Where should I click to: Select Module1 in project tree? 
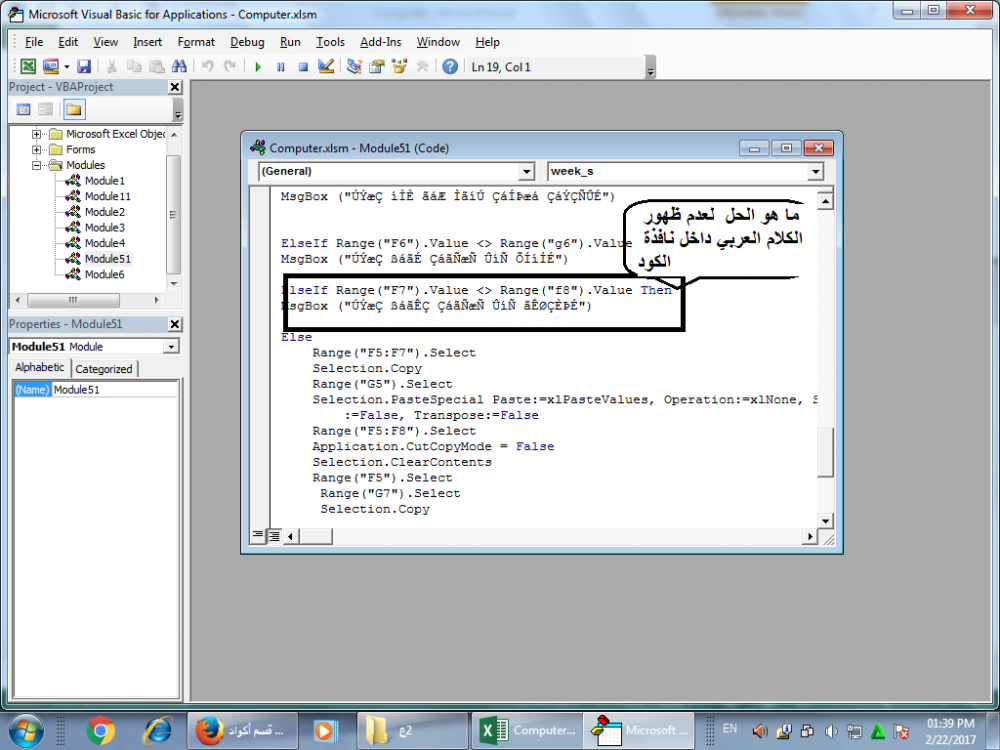pyautogui.click(x=105, y=181)
